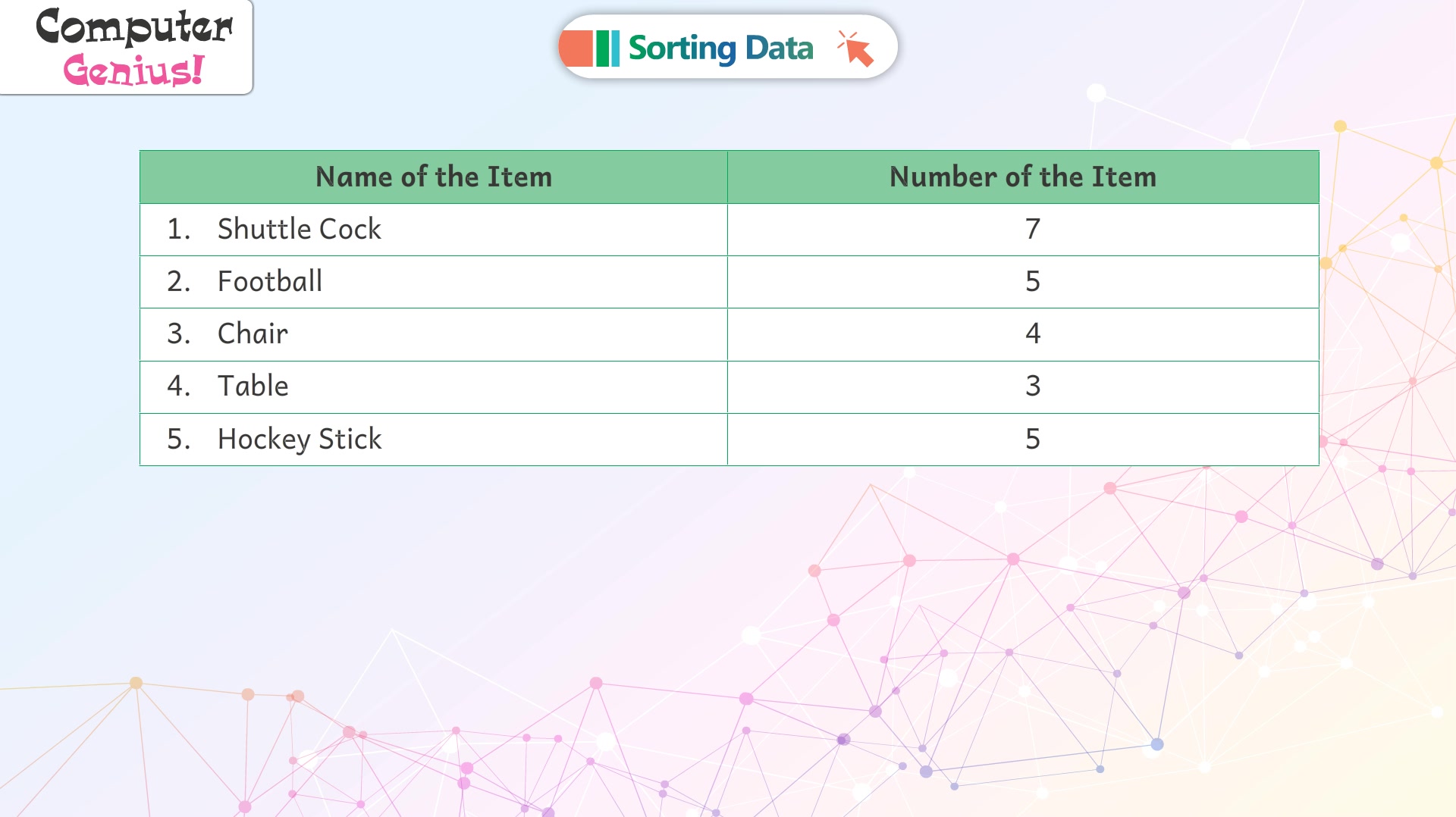The image size is (1456, 817).
Task: Click the Hockey Stick quantity cell showing 5
Action: coord(1023,440)
